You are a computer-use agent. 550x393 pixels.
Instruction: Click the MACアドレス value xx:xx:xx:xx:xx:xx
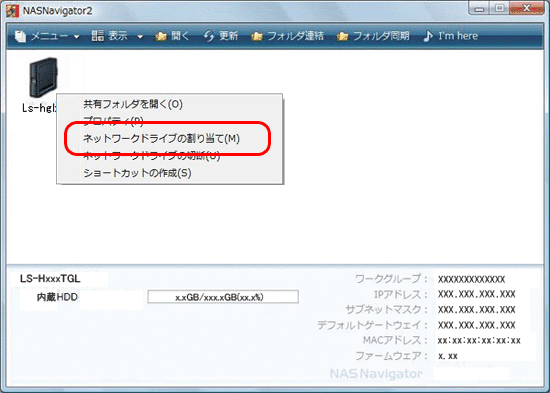pyautogui.click(x=479, y=340)
